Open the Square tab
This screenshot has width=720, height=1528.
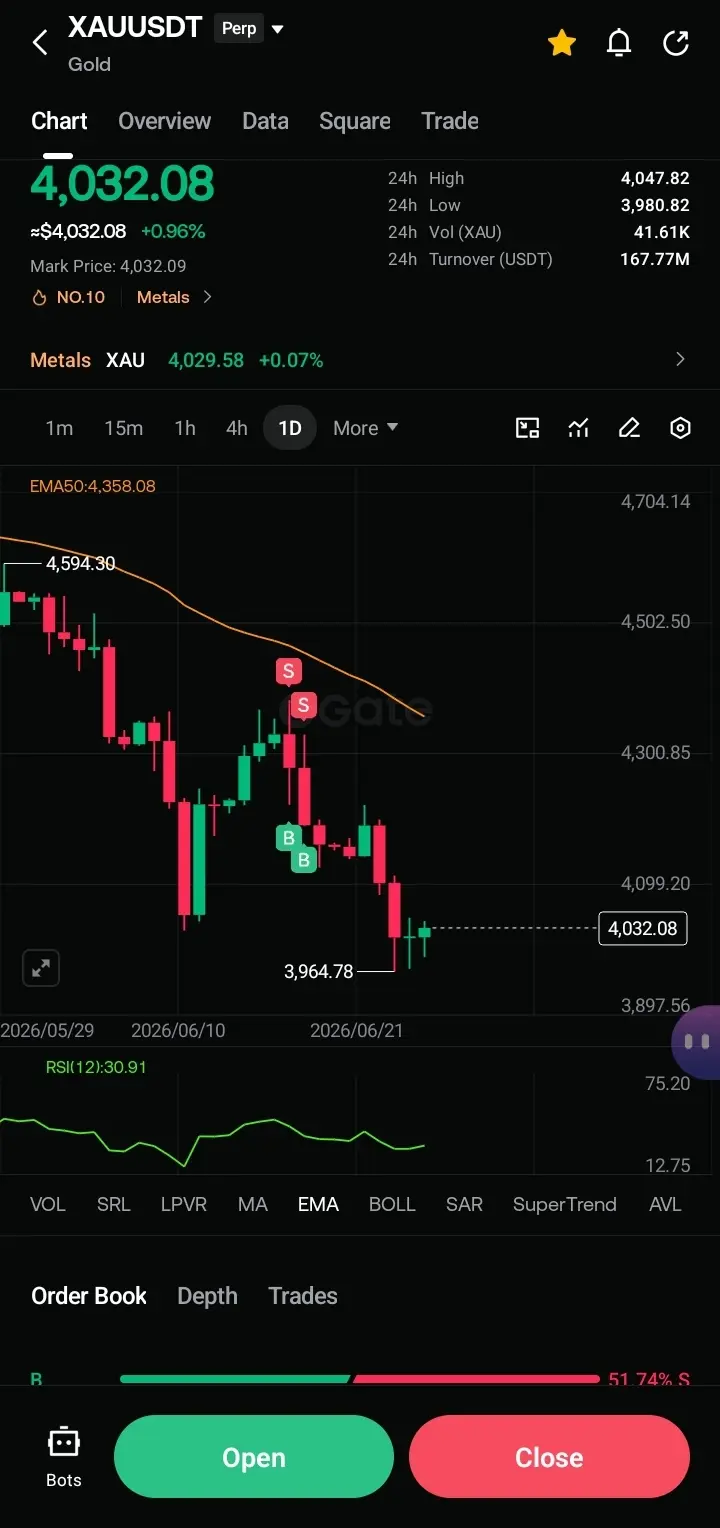(354, 121)
